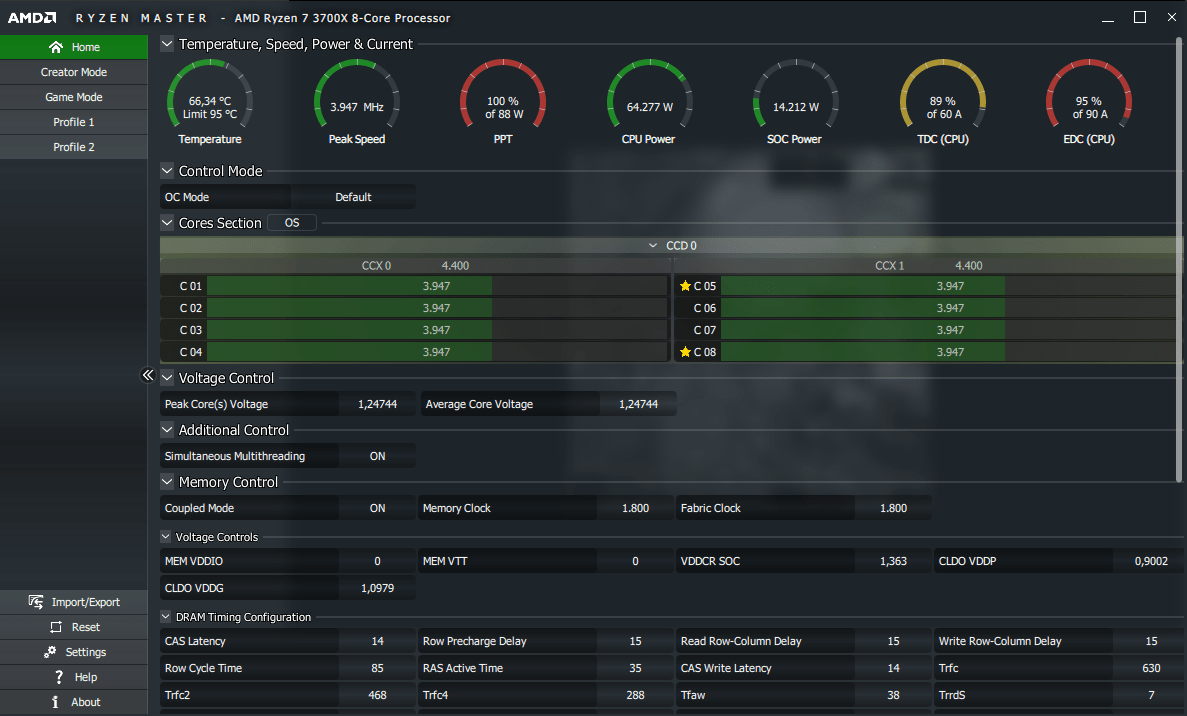Collapse the sidebar with double-chevron icon
The image size is (1187, 716).
[148, 375]
